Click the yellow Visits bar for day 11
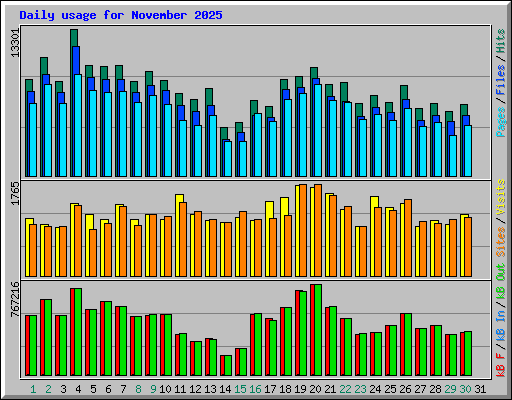The width and height of the screenshot is (512, 400). coord(177,235)
